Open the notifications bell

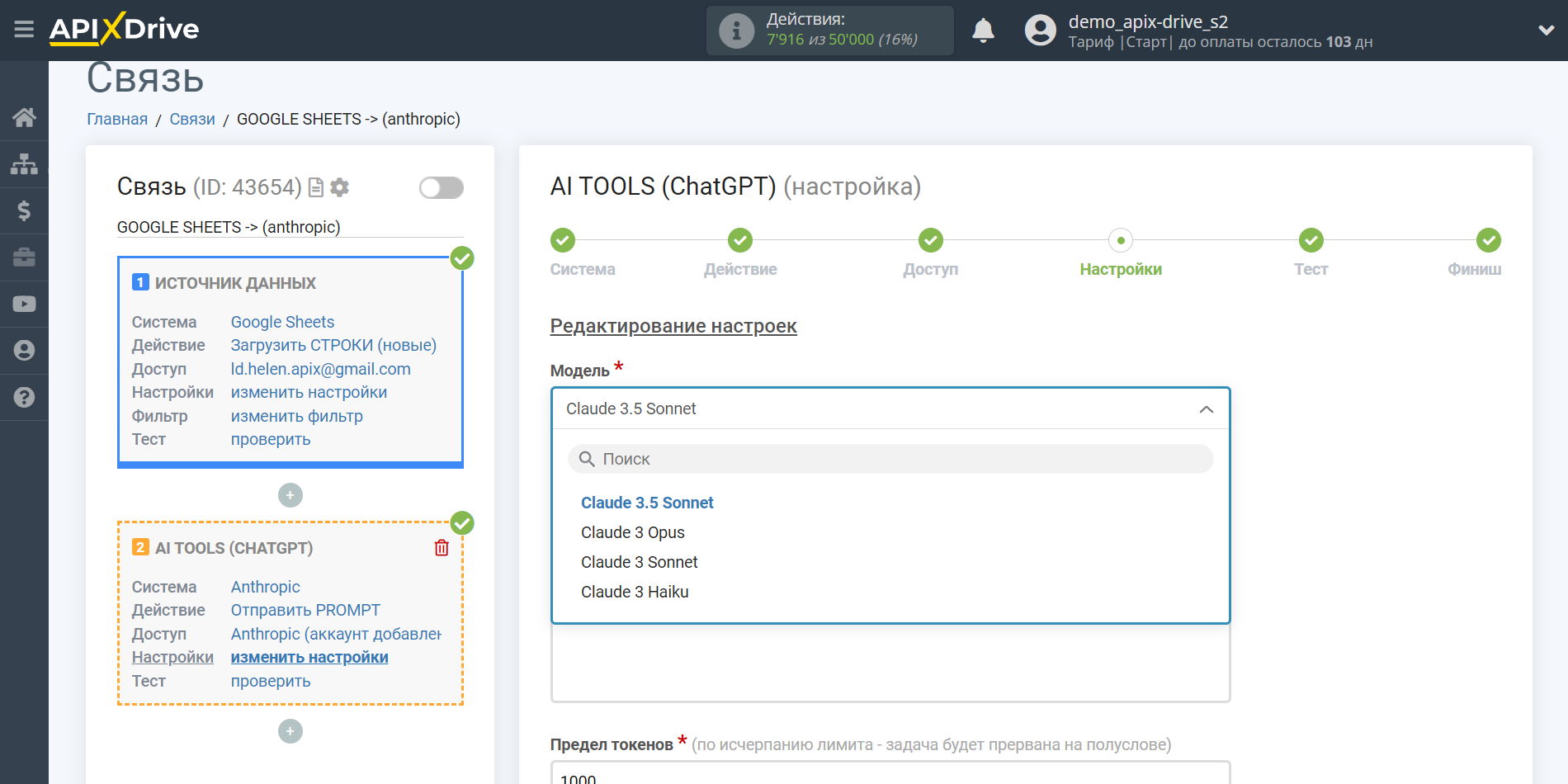(983, 31)
